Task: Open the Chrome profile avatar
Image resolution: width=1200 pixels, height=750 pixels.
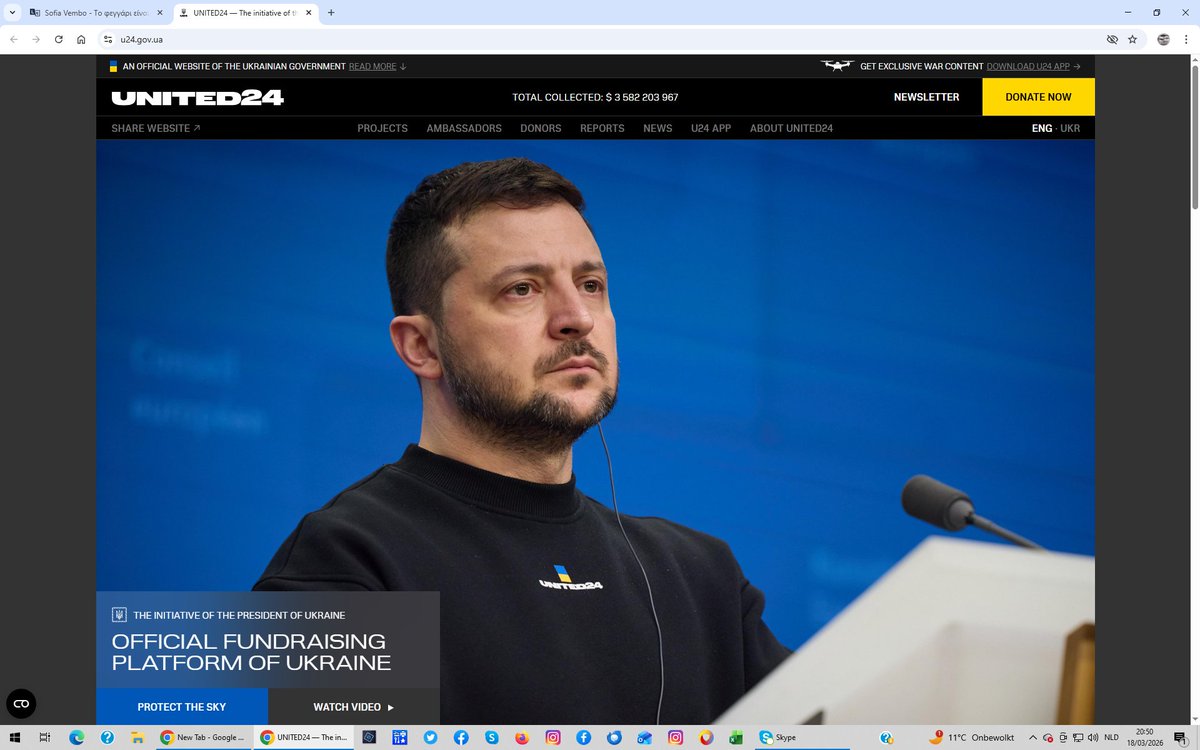Action: click(1163, 39)
